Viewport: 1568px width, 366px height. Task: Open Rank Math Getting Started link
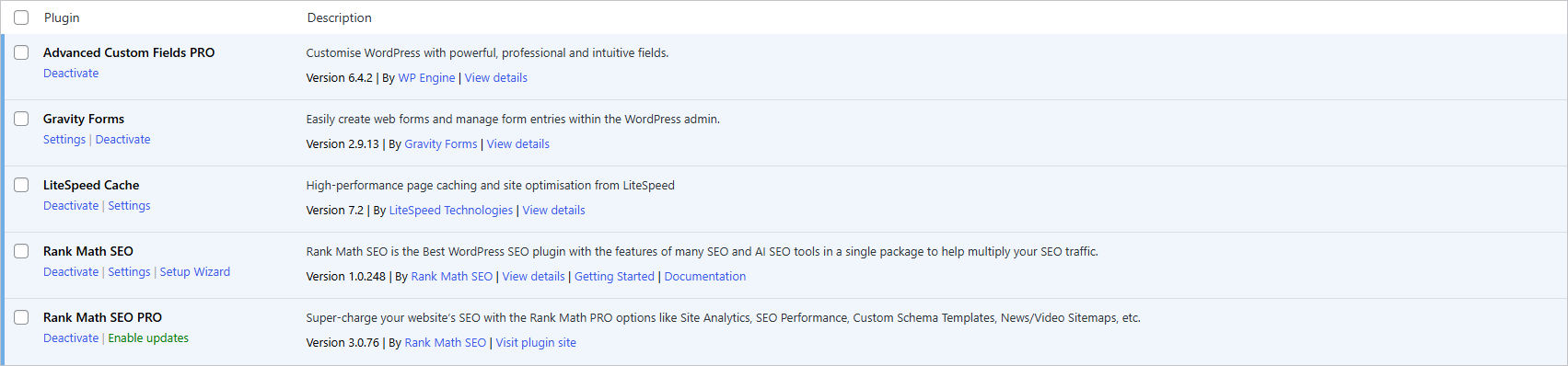[x=615, y=277]
